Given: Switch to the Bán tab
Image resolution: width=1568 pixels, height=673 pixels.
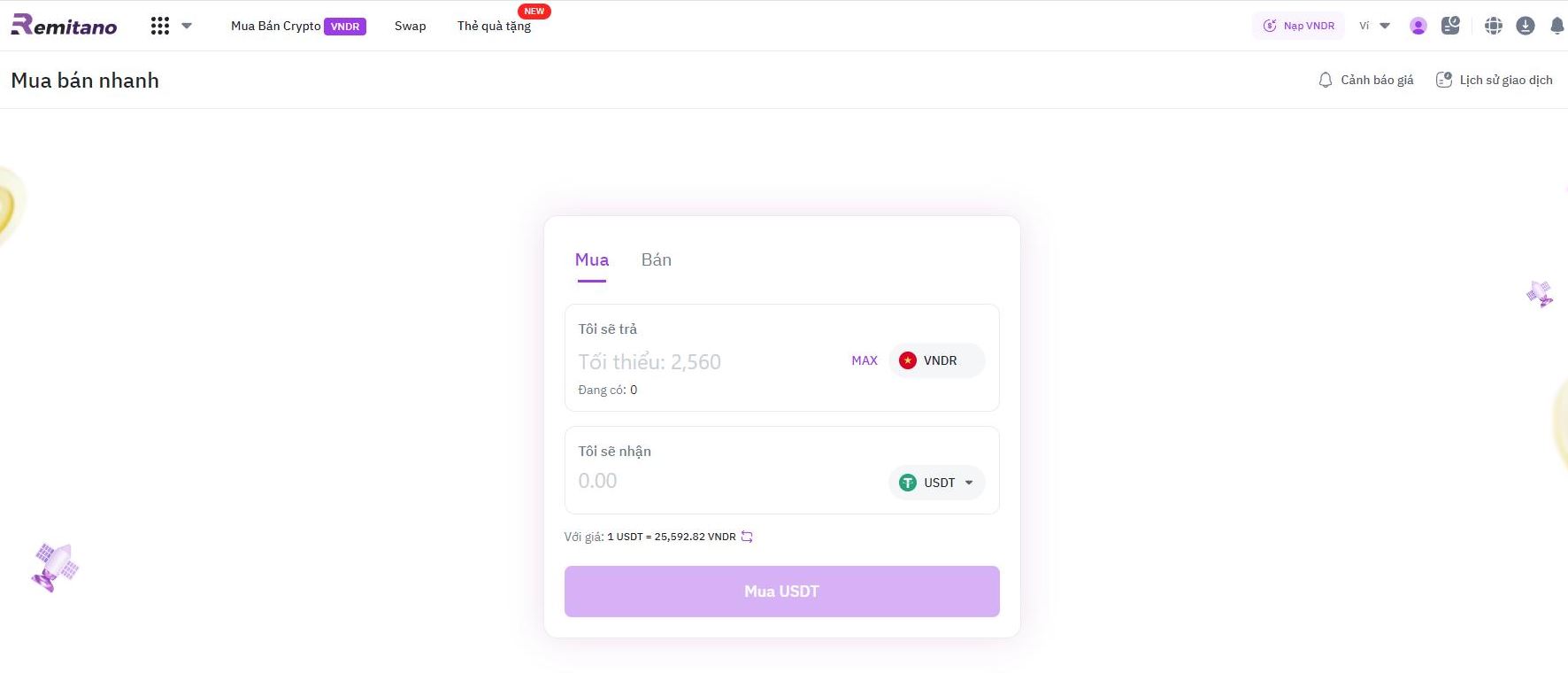Looking at the screenshot, I should pyautogui.click(x=657, y=259).
